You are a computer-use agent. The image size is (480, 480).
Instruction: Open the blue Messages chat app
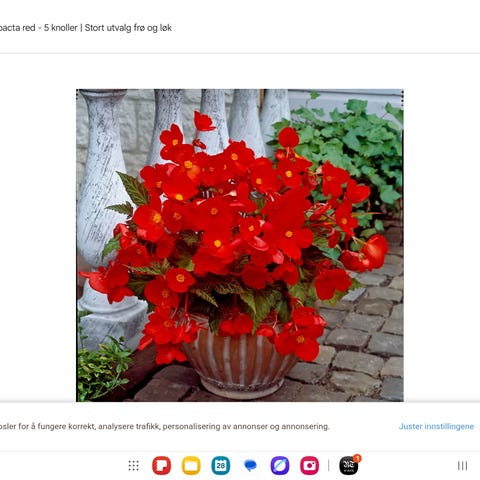[x=250, y=466]
